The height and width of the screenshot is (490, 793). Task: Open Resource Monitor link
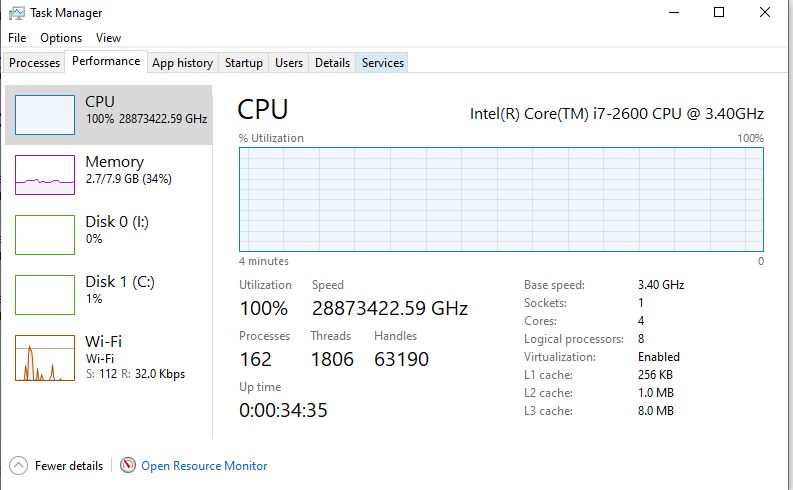tap(204, 466)
